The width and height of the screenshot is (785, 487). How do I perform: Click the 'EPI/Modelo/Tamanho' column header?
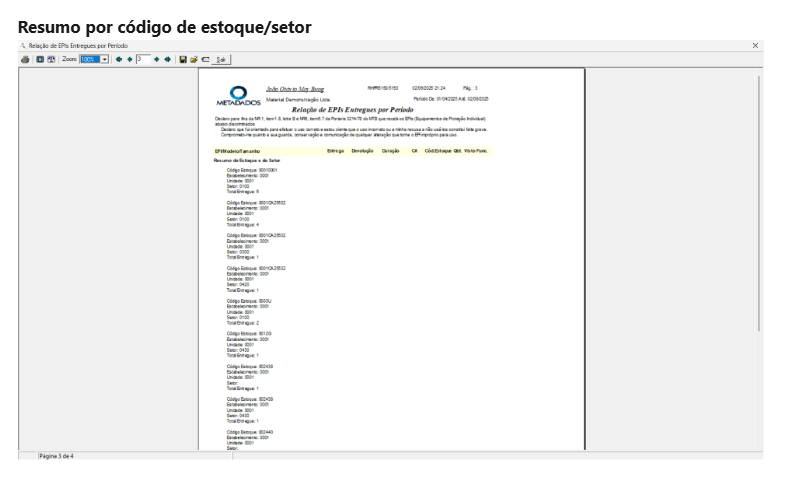[x=238, y=150]
